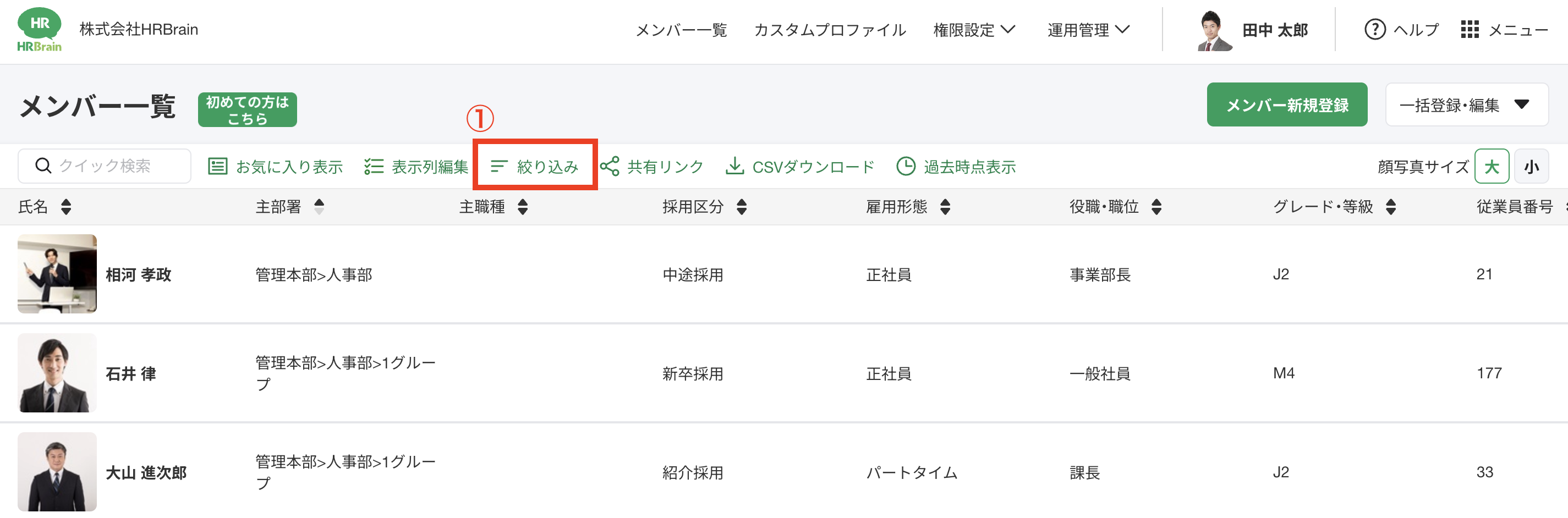Screen dimensions: 1568x518
Task: Click 初めての方はこちら button
Action: tap(247, 109)
